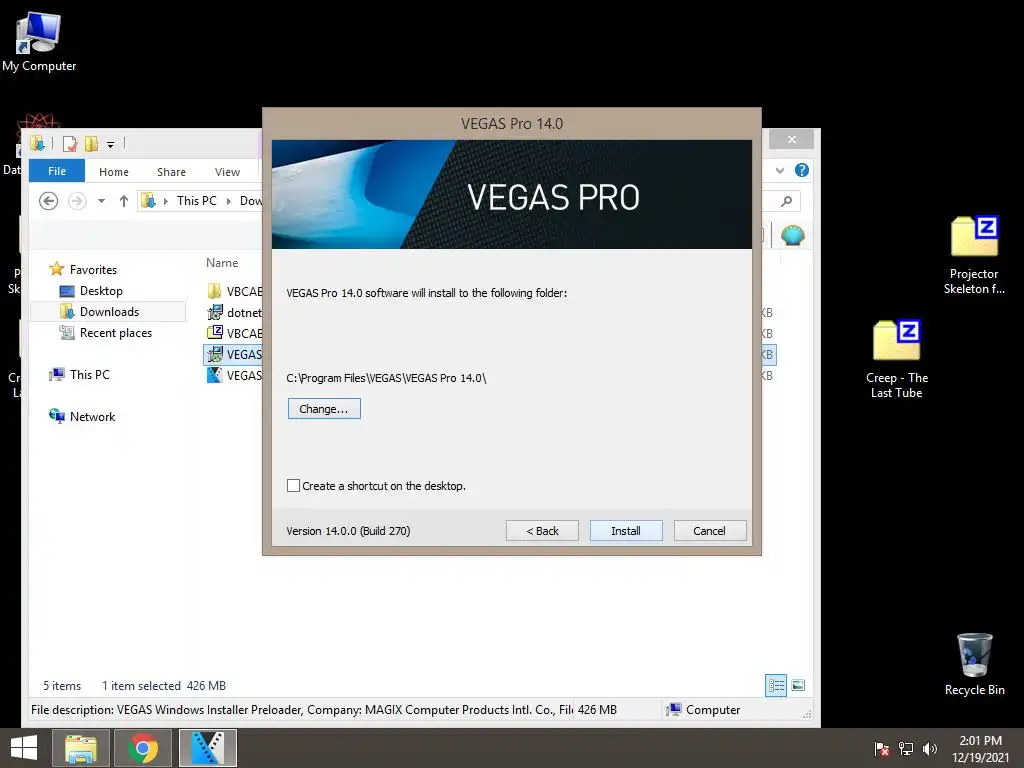Select This PC in navigation pane
The height and width of the screenshot is (768, 1024).
[89, 375]
